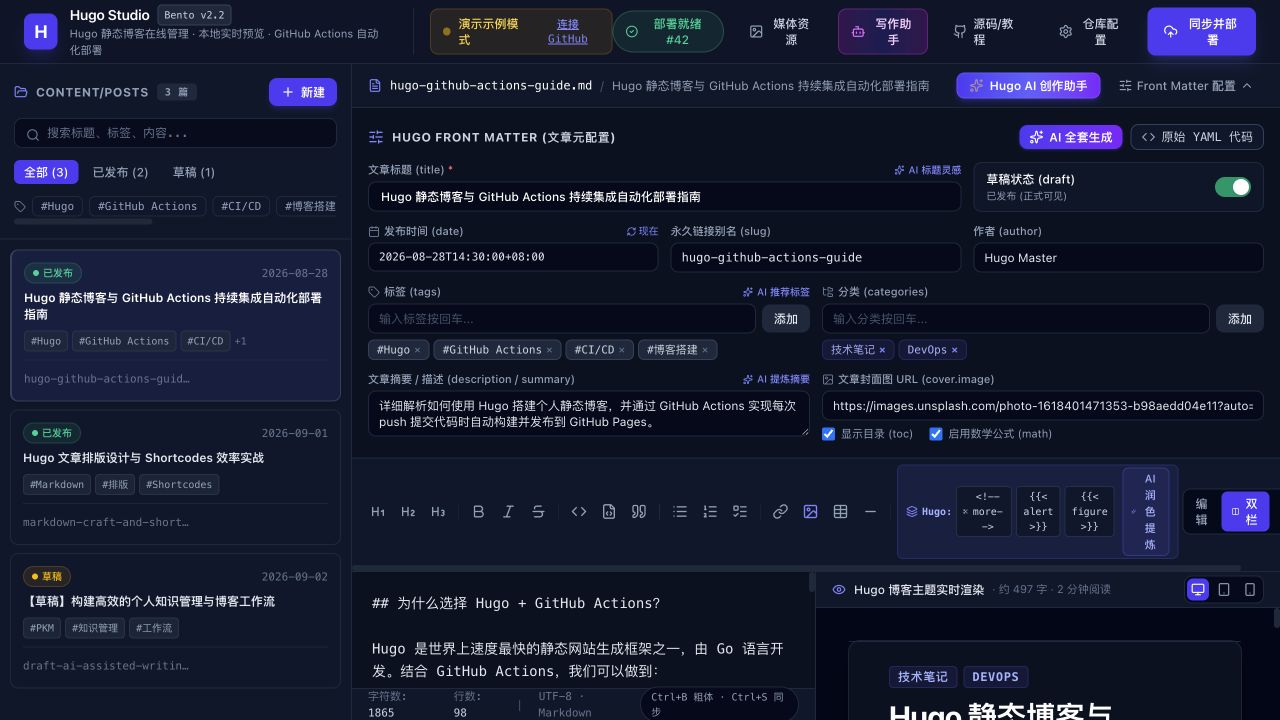Screen dimensions: 1280x720
Task: Add tag with 标签 添加 button
Action: point(786,319)
